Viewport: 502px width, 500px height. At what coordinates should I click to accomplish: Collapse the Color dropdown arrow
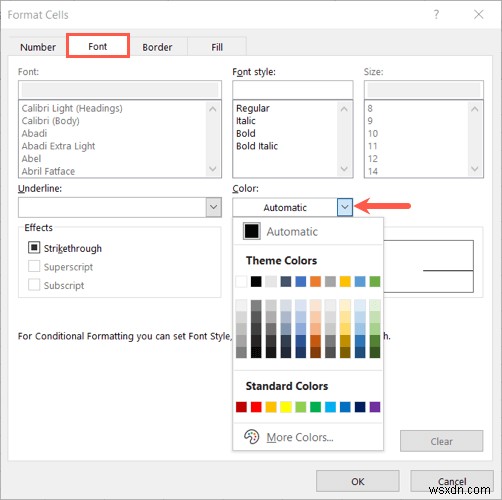[x=345, y=207]
